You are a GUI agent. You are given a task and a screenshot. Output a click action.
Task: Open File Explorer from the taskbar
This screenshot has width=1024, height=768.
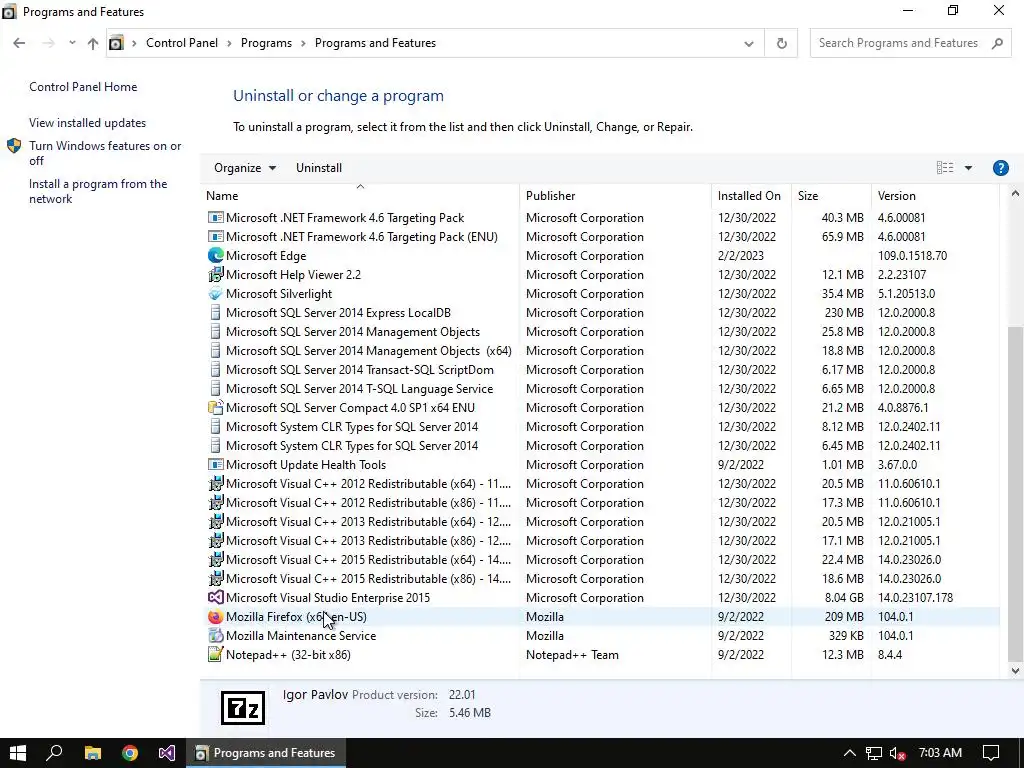tap(93, 753)
